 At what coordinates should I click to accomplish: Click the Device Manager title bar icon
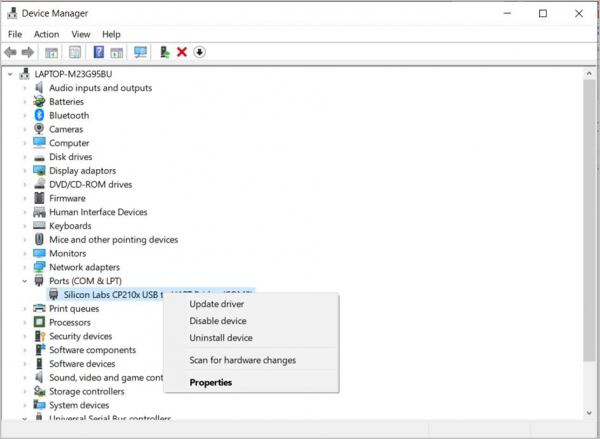[x=12, y=13]
